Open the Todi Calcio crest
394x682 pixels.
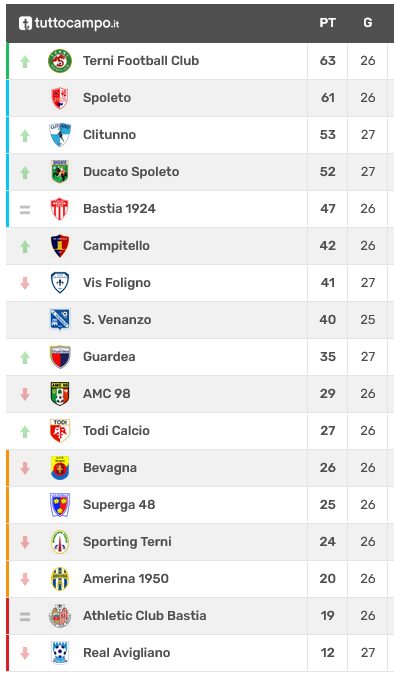(60, 431)
